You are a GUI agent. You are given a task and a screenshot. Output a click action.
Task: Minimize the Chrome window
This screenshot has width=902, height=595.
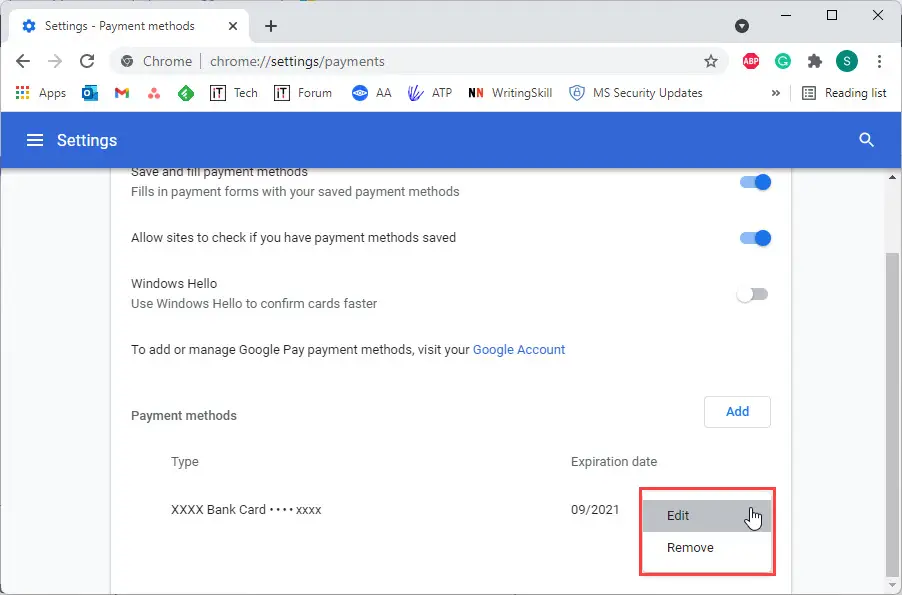[786, 16]
